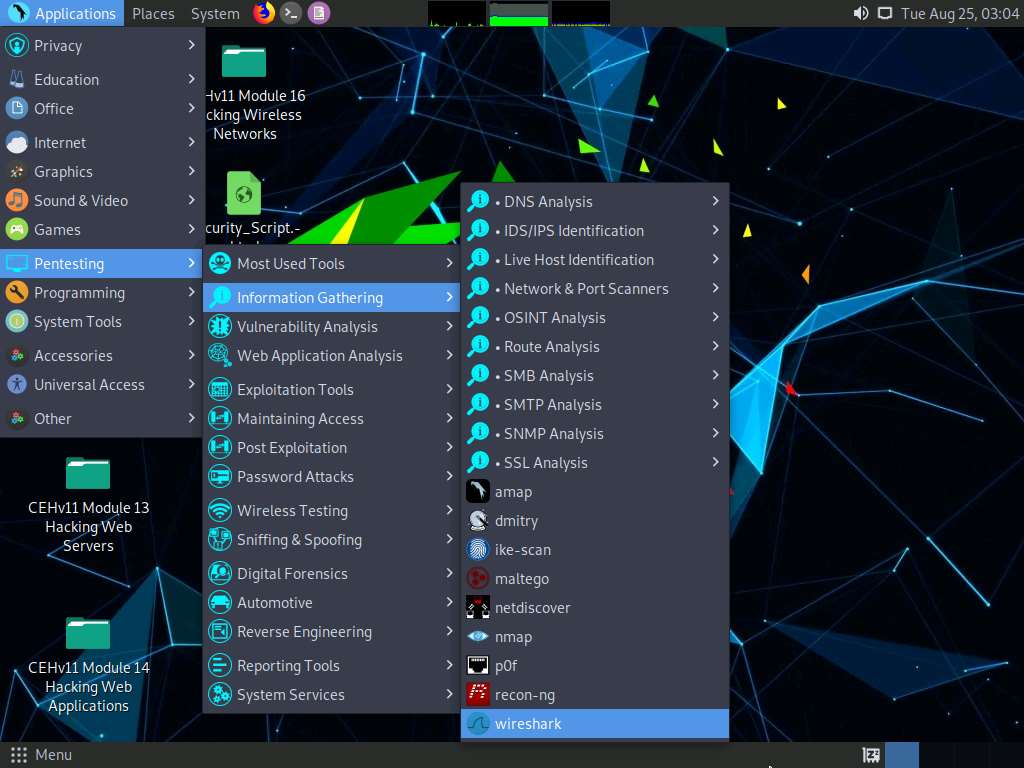Open the Applications menu
Image resolution: width=1024 pixels, height=768 pixels.
62,13
